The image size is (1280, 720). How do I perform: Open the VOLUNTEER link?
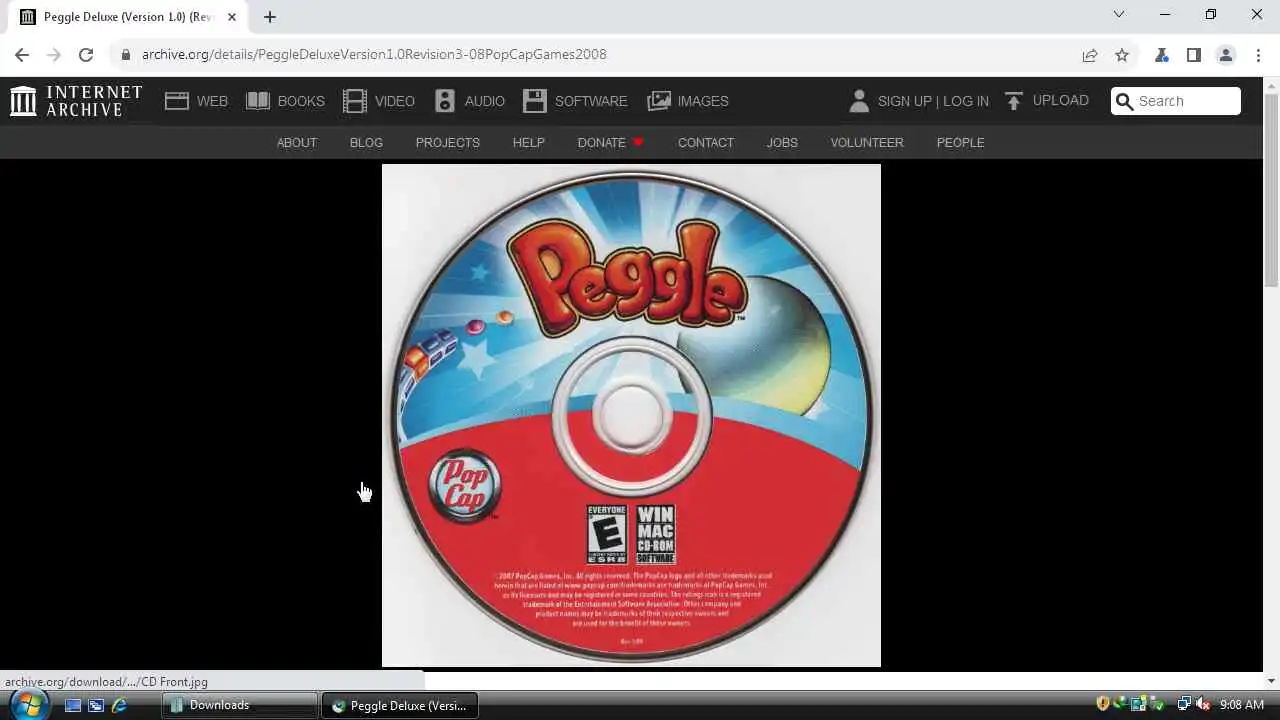click(866, 143)
